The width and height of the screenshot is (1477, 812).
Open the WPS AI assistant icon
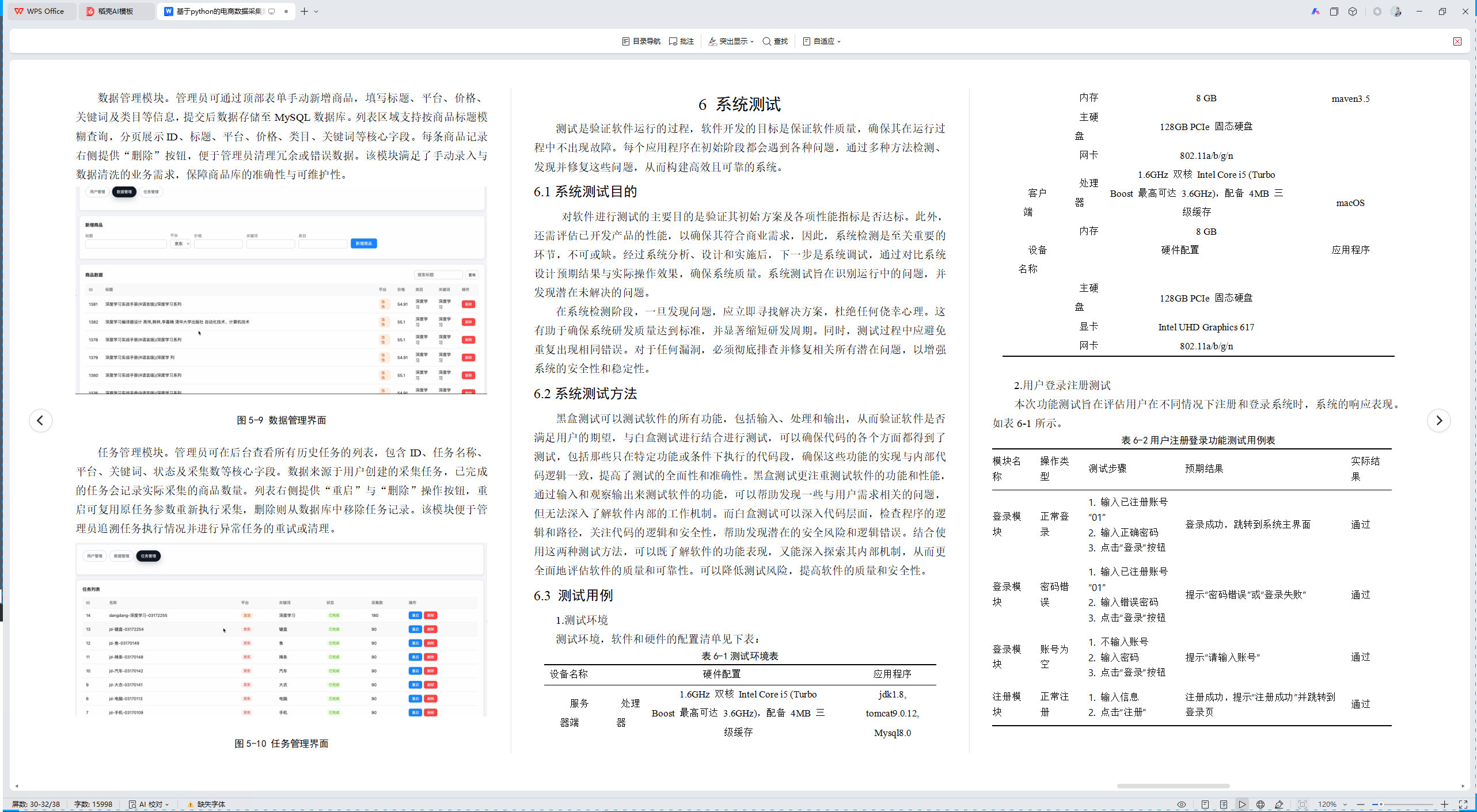[1315, 12]
